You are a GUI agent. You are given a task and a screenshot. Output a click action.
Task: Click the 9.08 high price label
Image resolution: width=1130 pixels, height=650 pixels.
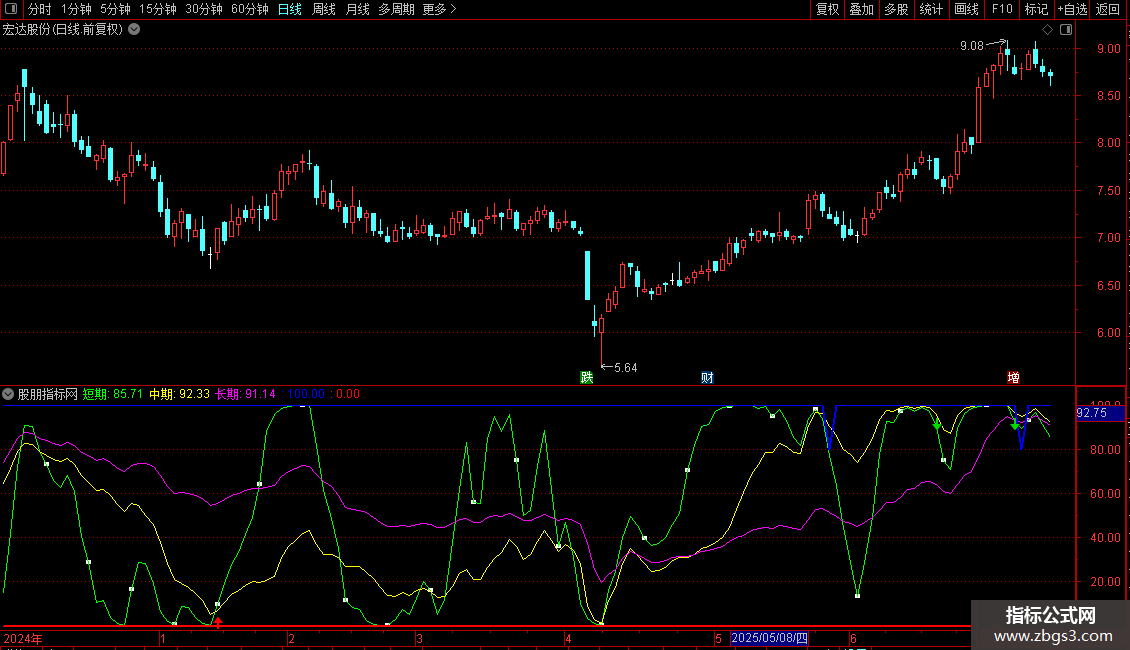coord(971,46)
